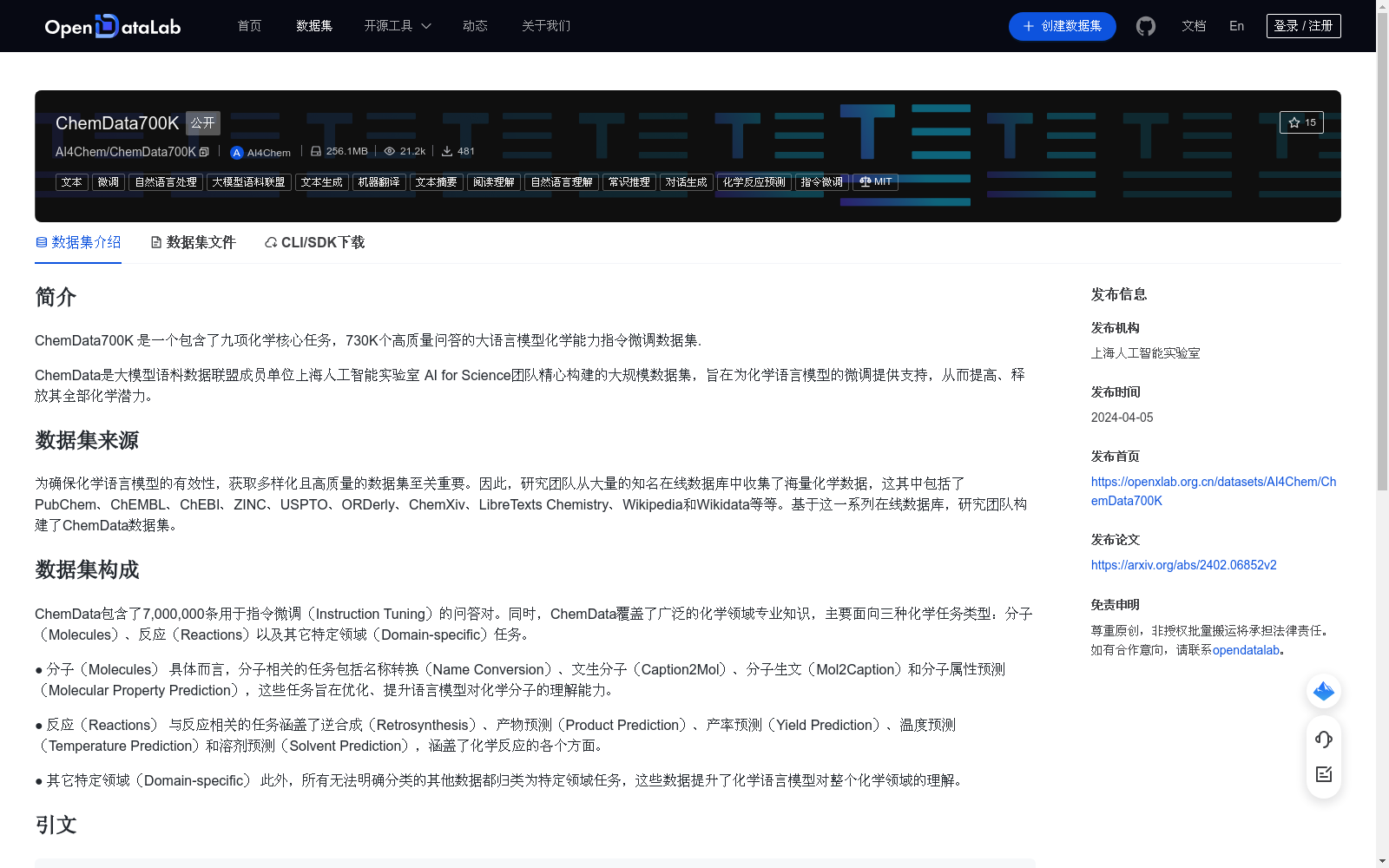Click the 文本生成 tag
The width and height of the screenshot is (1389, 868).
click(322, 182)
